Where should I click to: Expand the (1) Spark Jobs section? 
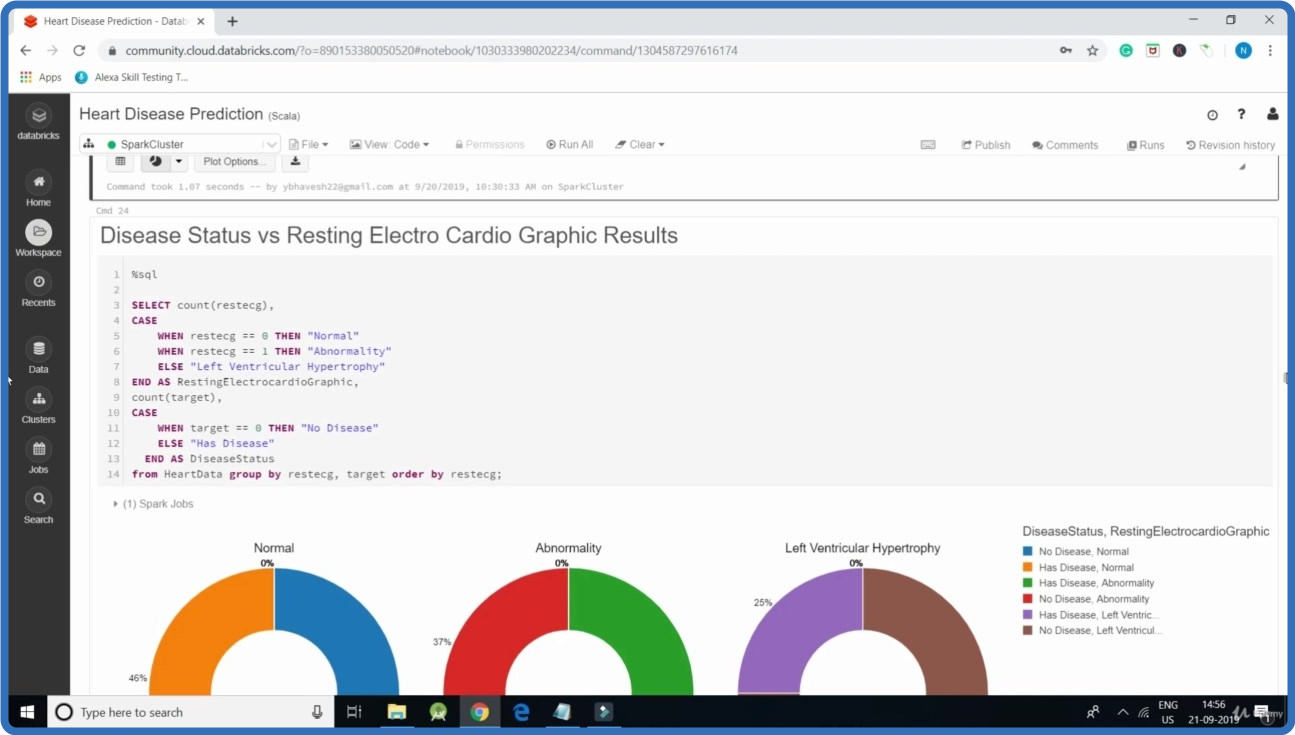pyautogui.click(x=154, y=504)
